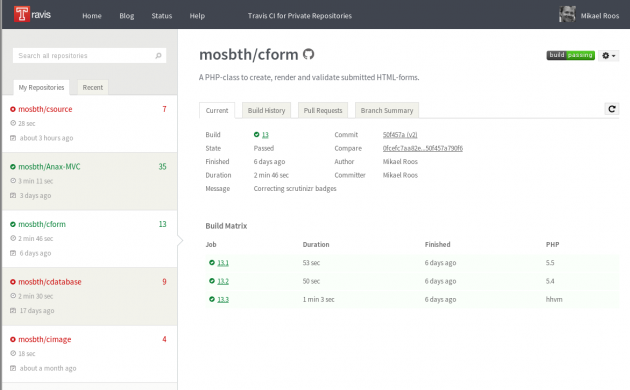Open the mosbth/cimage repository
This screenshot has height=390, width=630.
tap(45, 339)
